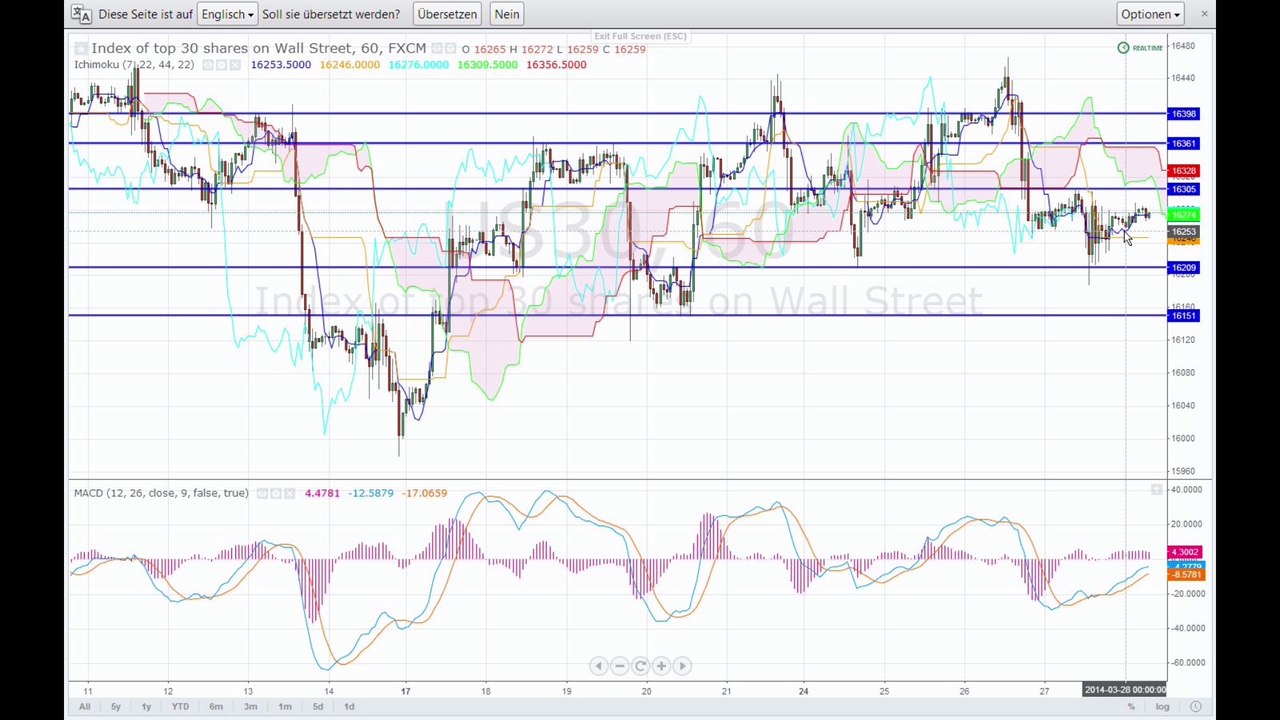
Task: Click the Ichimoku value 16356.5000
Action: pyautogui.click(x=556, y=65)
